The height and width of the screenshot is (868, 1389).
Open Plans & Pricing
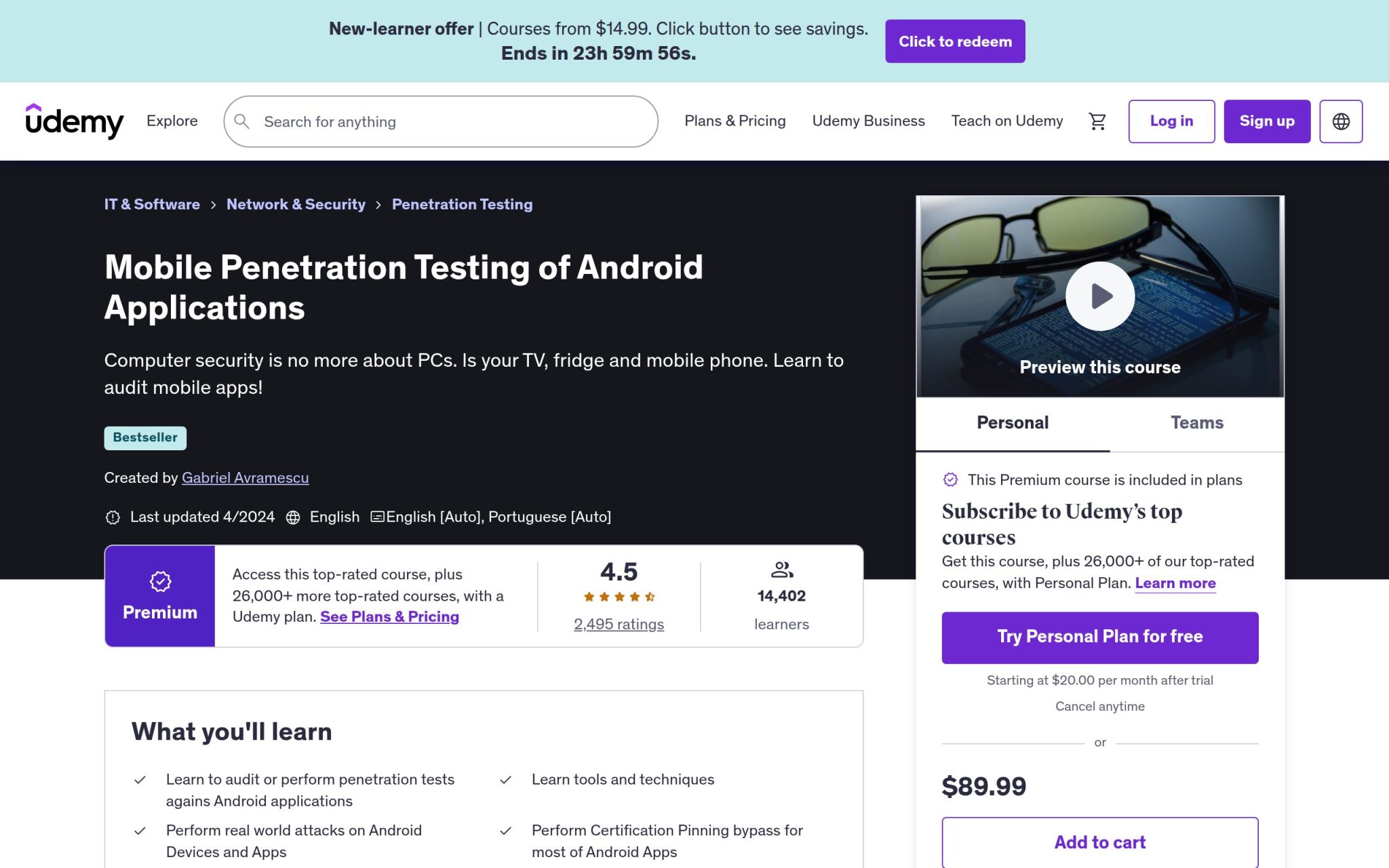[735, 121]
